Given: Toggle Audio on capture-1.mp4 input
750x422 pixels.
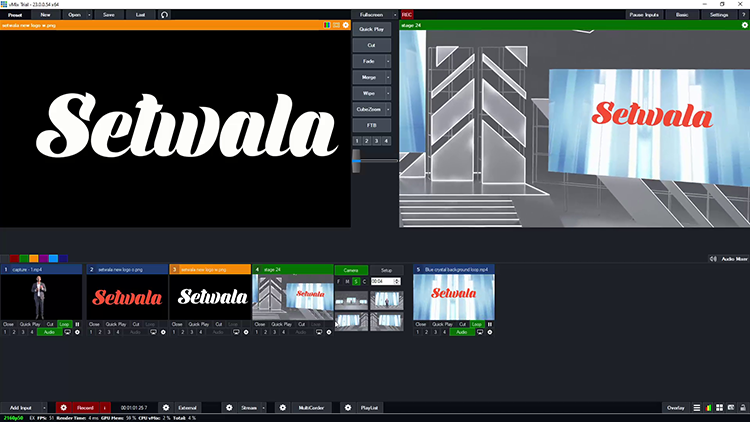Looking at the screenshot, I should (x=47, y=331).
